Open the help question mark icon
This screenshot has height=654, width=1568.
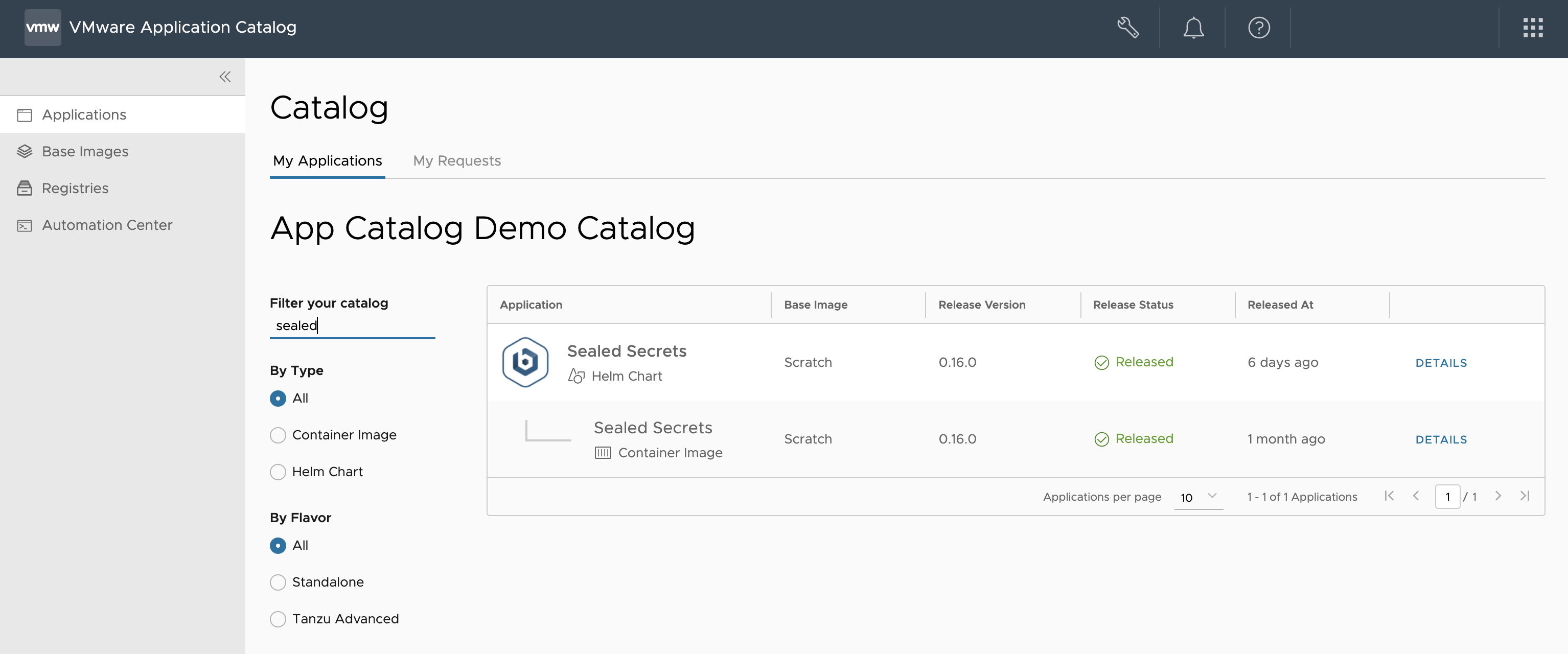click(1258, 28)
